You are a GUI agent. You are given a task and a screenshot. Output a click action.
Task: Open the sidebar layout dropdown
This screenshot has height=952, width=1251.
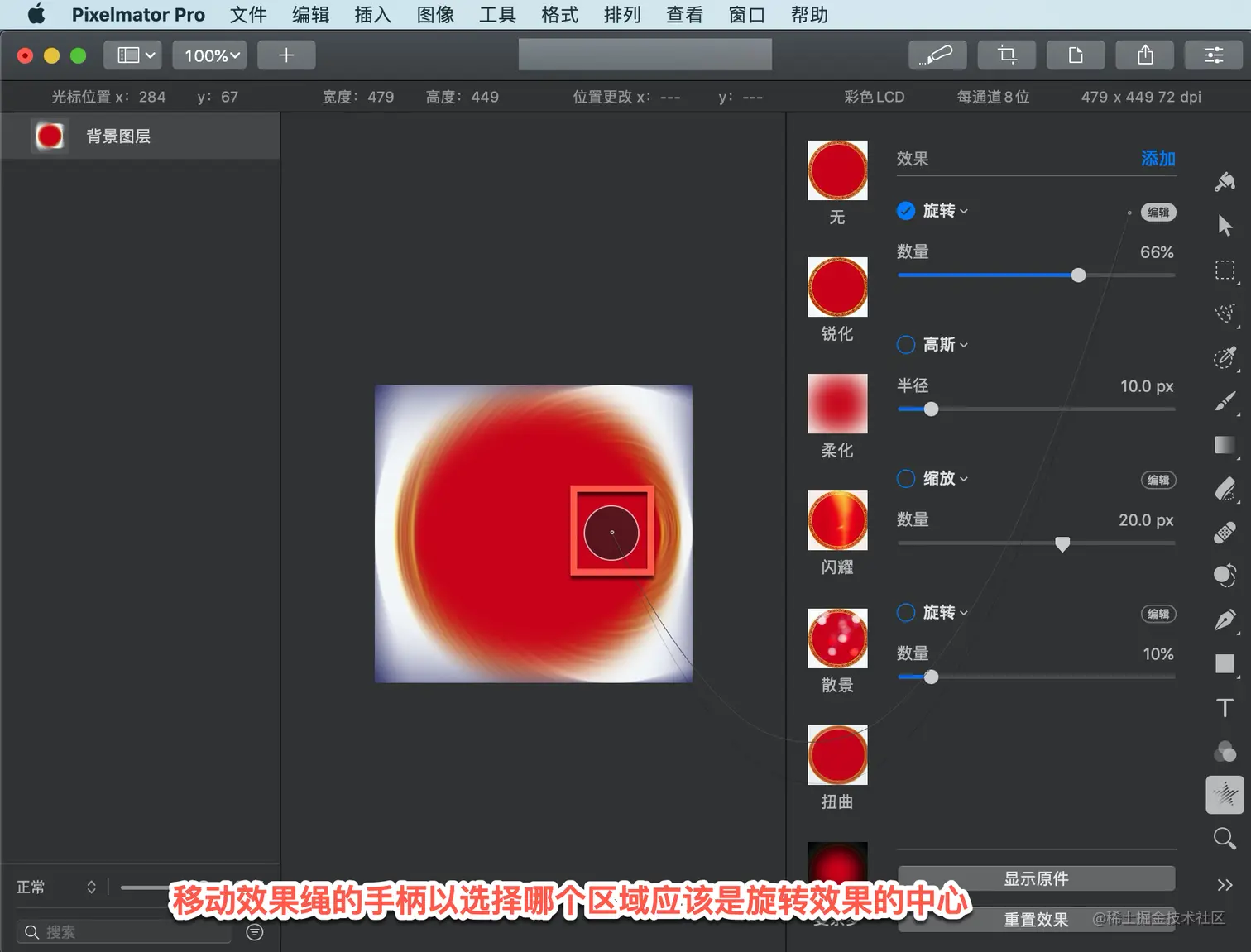(132, 55)
